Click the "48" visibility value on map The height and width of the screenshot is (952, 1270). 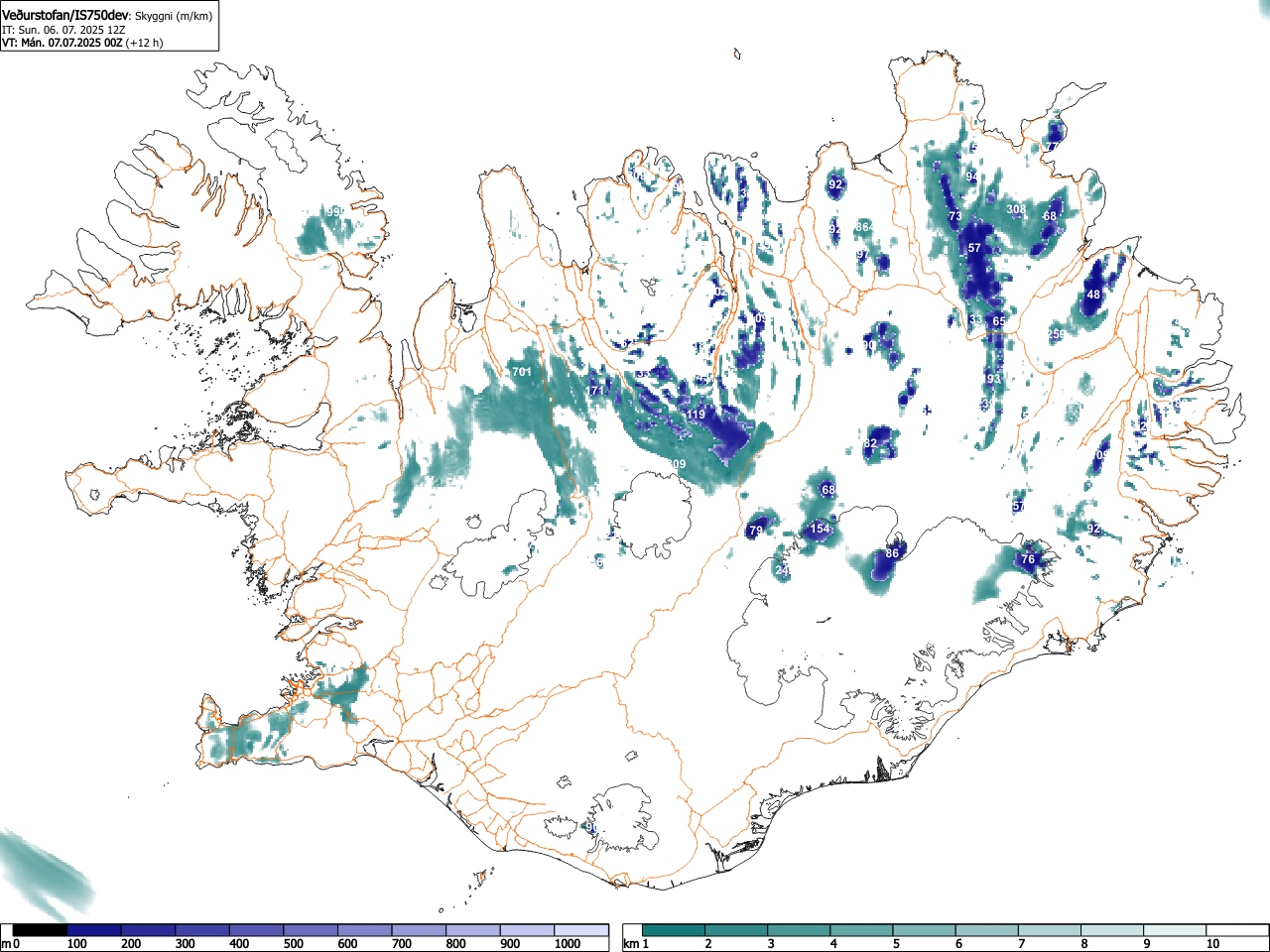tap(1093, 295)
